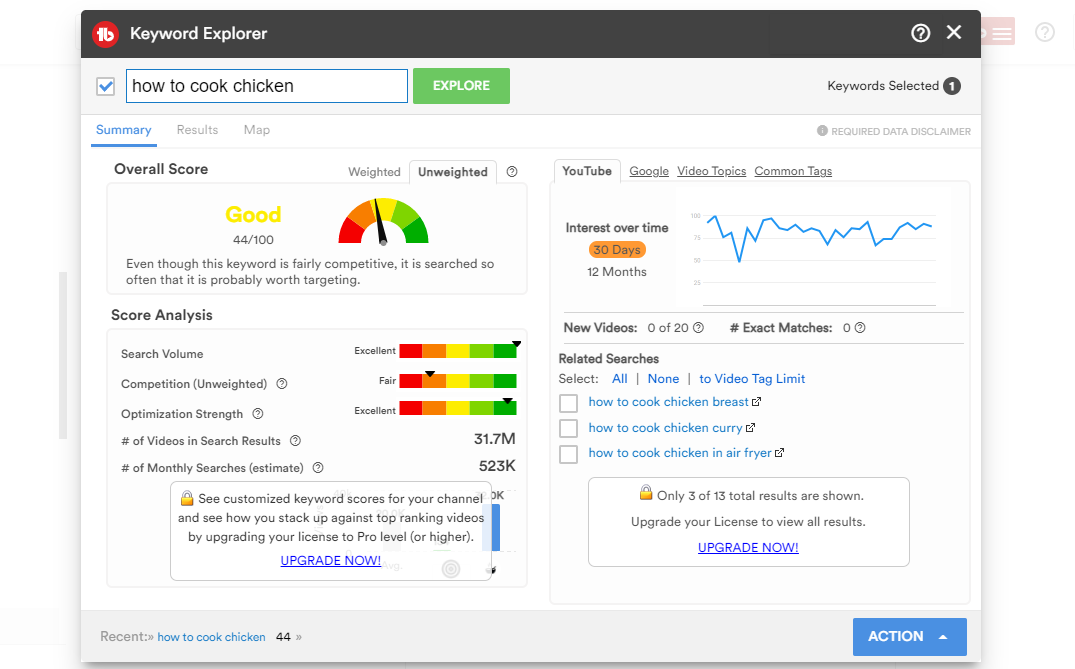Click help icon for Monthly Searches estimate

[318, 468]
